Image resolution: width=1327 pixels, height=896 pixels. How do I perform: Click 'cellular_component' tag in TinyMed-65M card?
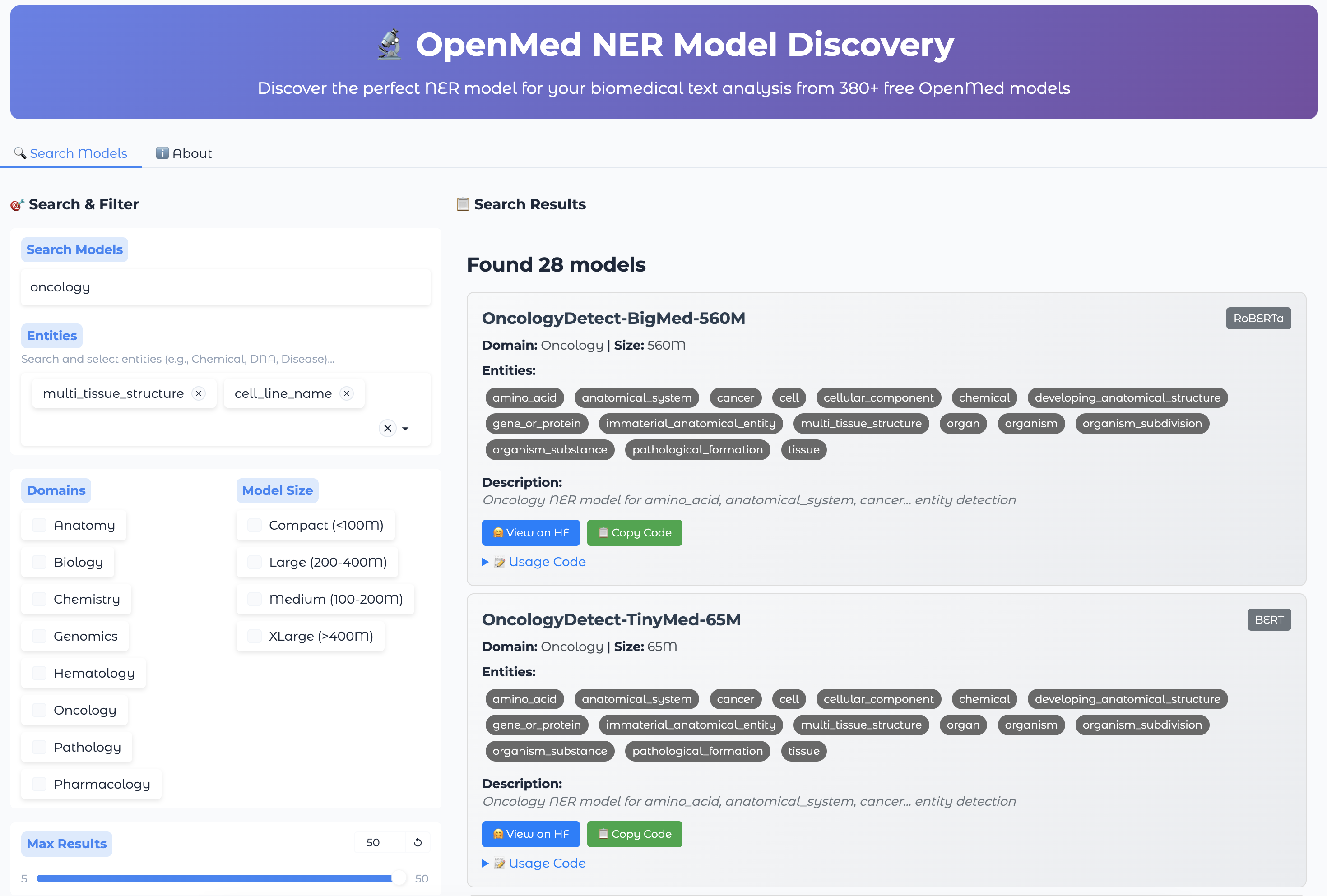(878, 699)
